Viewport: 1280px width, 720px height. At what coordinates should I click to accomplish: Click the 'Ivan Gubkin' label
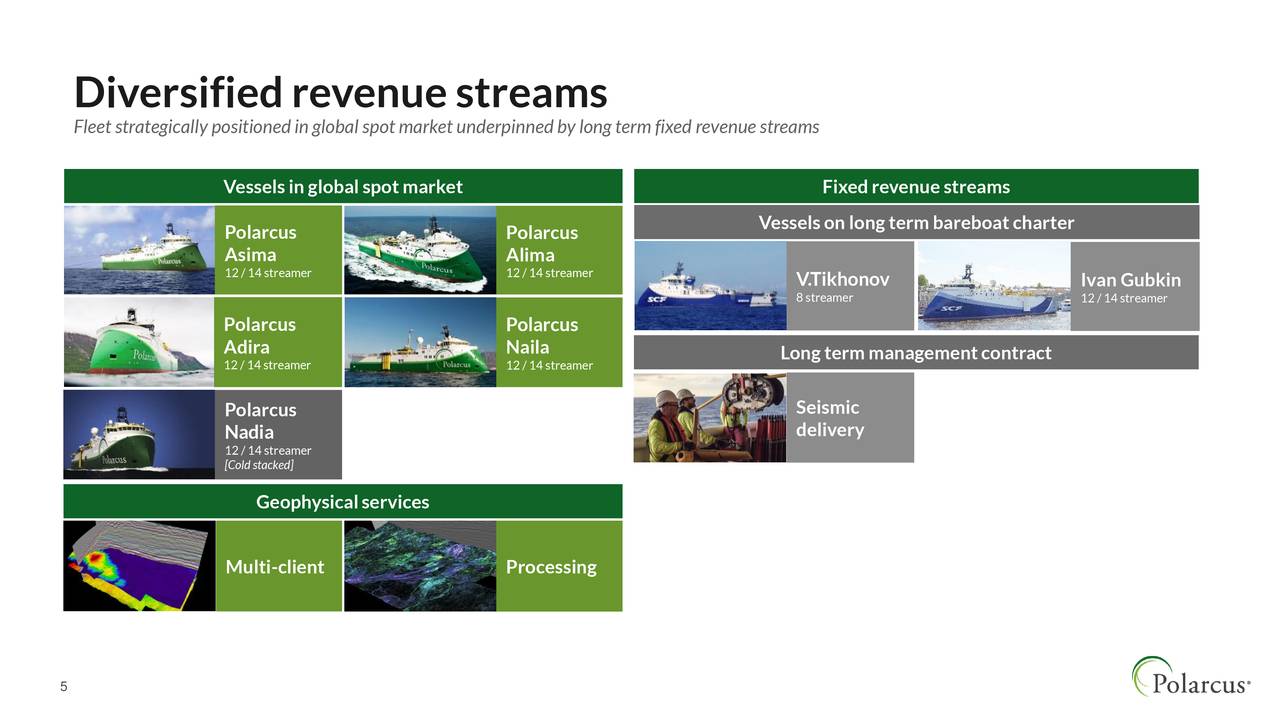click(1131, 279)
